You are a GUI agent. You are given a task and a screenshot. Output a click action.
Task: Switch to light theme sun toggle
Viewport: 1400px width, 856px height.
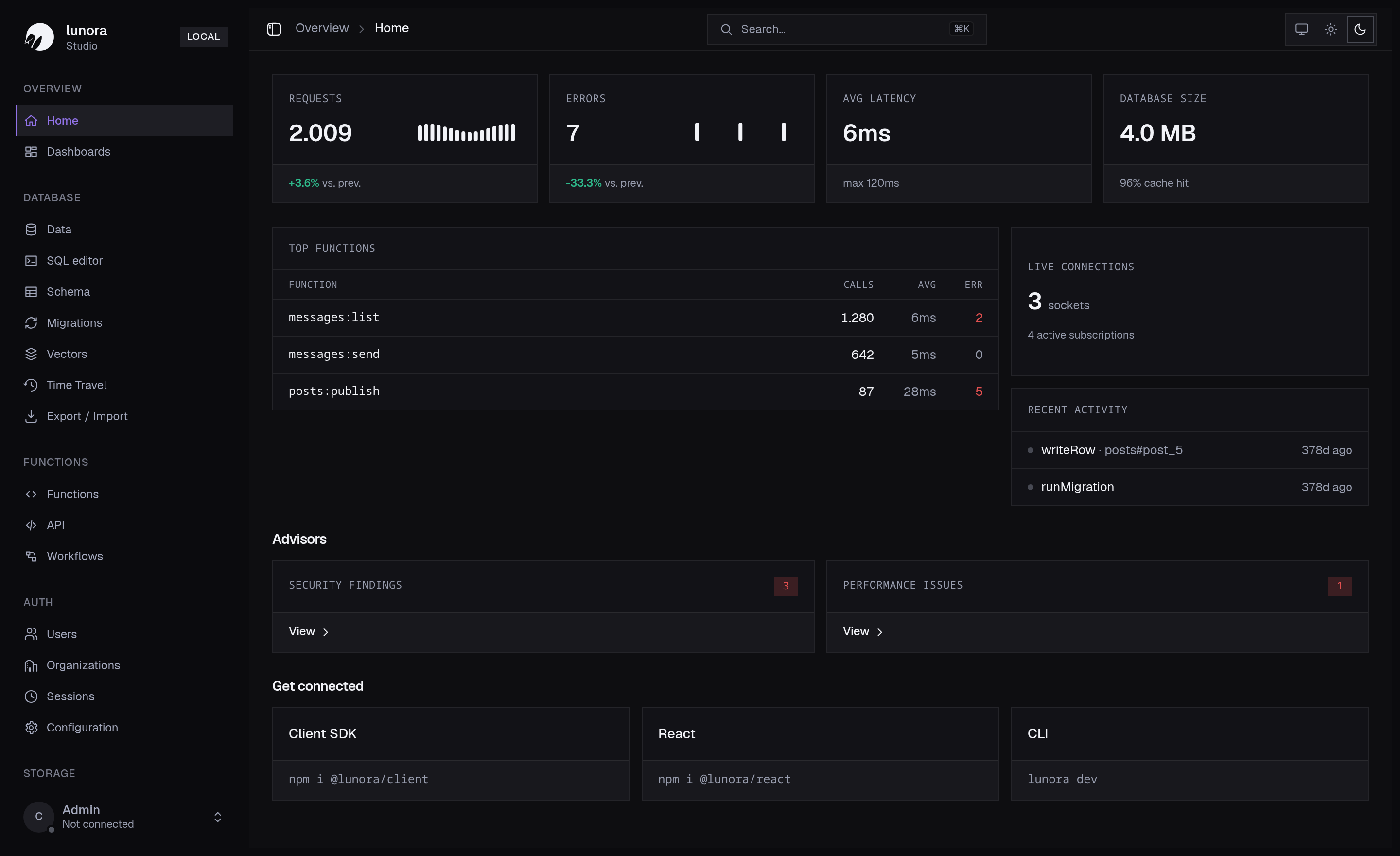point(1330,29)
